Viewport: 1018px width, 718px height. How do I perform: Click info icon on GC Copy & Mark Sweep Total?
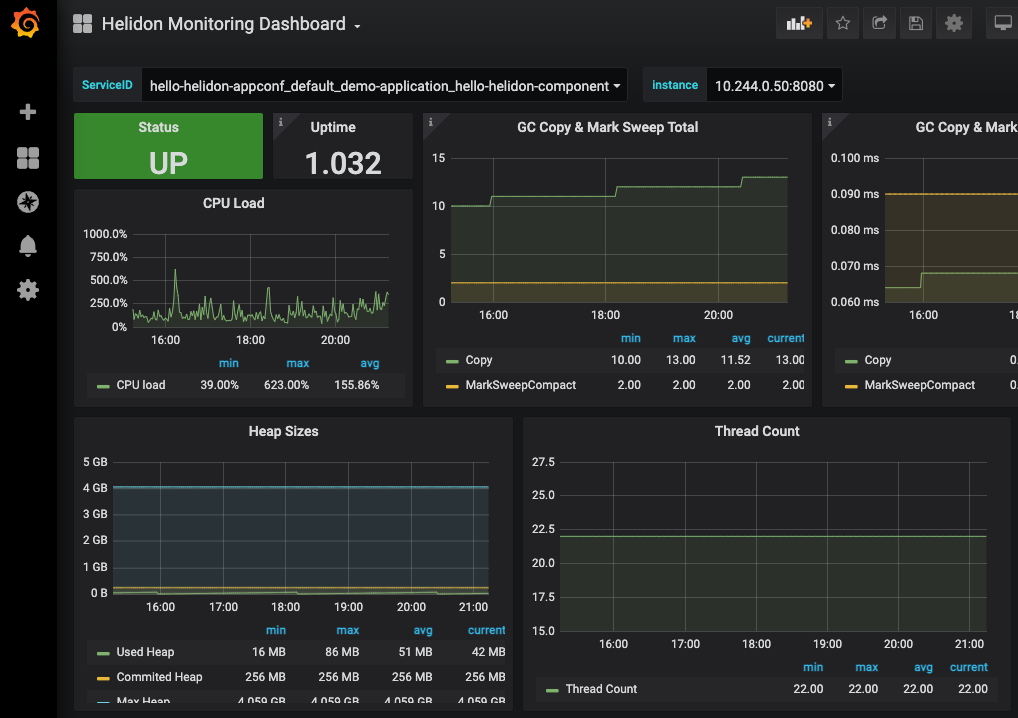[430, 121]
